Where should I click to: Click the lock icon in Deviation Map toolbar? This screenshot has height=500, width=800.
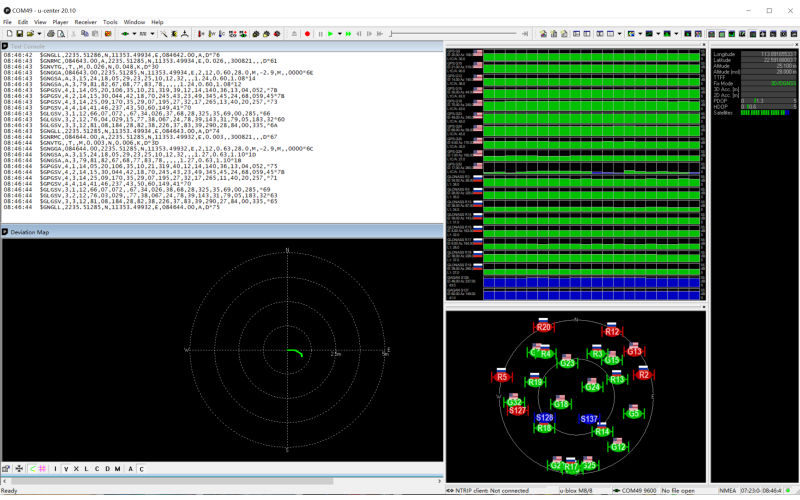[x=6, y=468]
